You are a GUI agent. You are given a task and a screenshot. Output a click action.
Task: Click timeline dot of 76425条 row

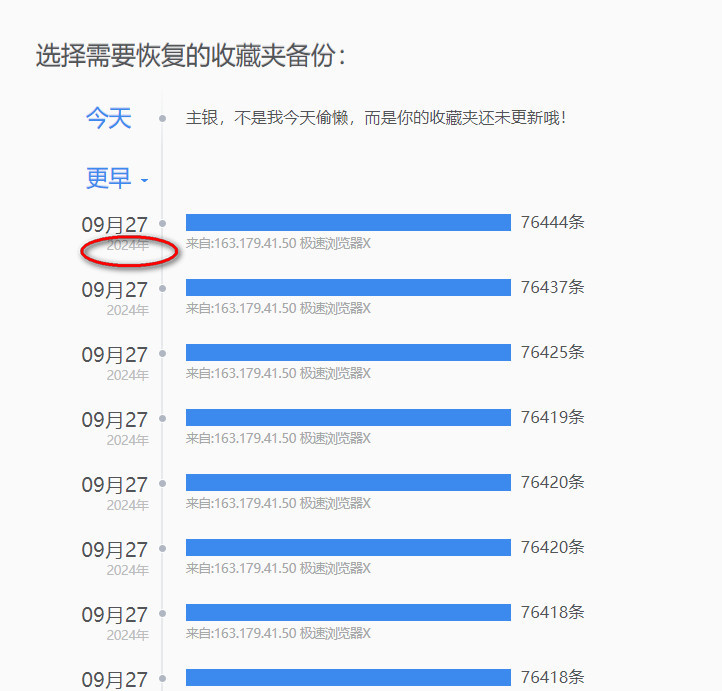pyautogui.click(x=162, y=354)
